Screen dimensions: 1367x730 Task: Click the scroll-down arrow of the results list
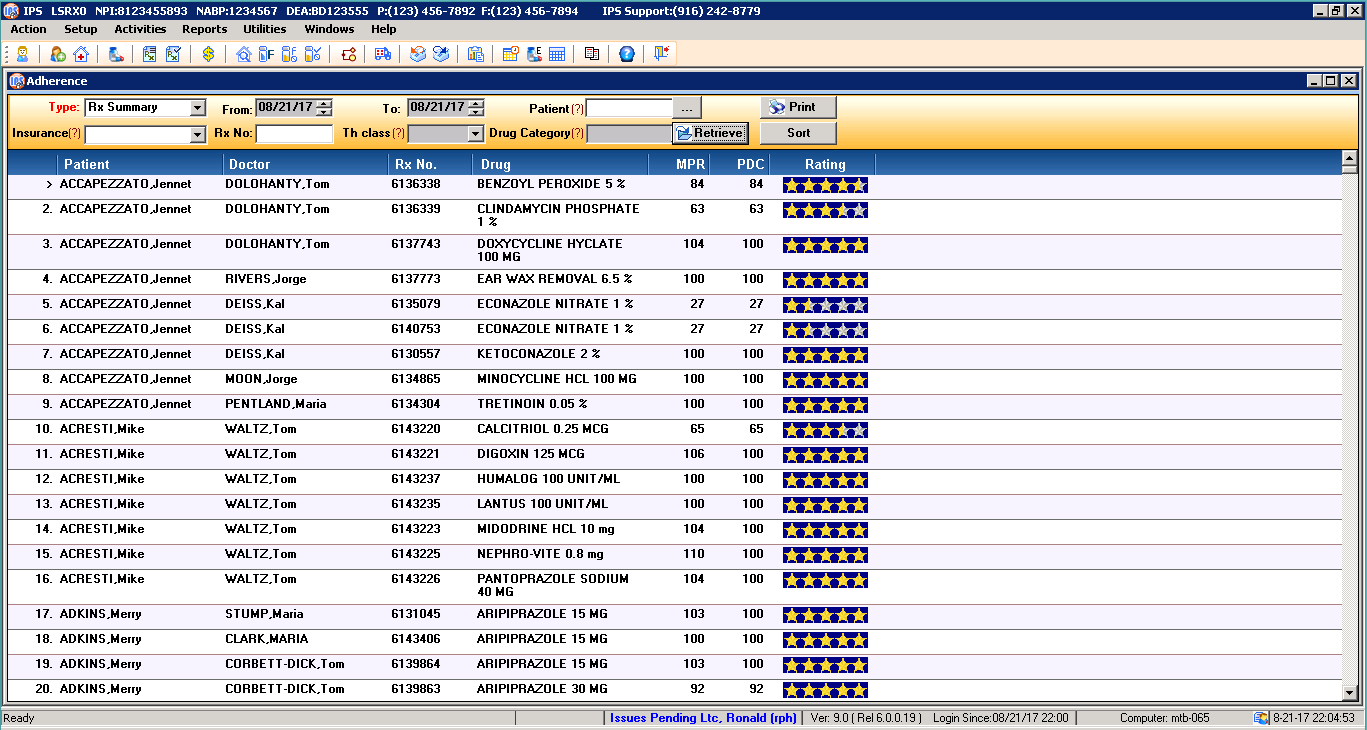pyautogui.click(x=1349, y=692)
